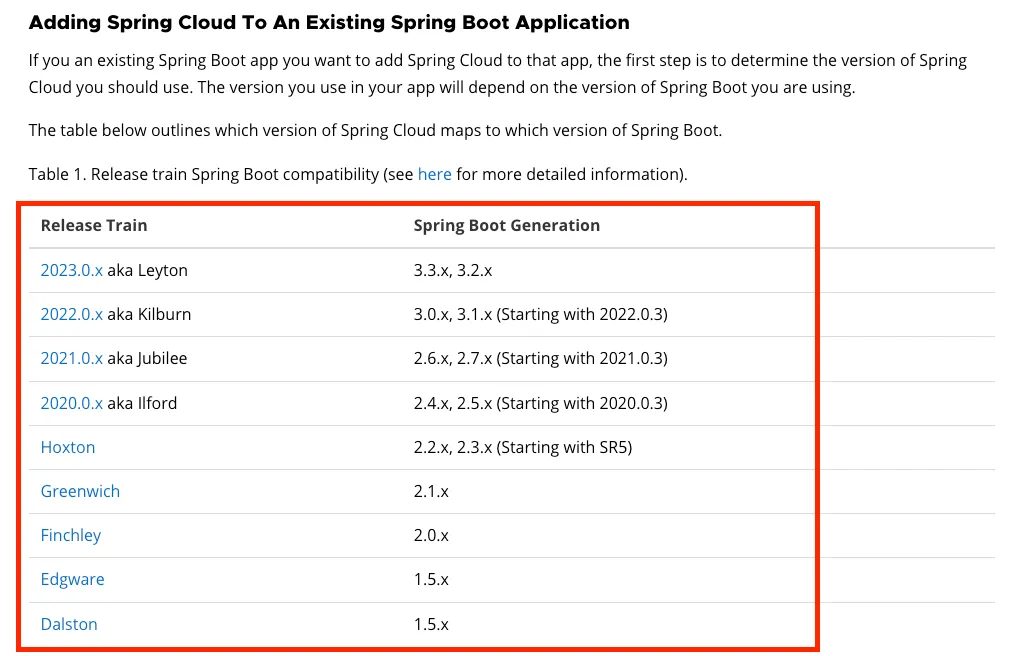Click the 'aka Leyton' text
The width and height of the screenshot is (1019, 656).
coord(148,270)
